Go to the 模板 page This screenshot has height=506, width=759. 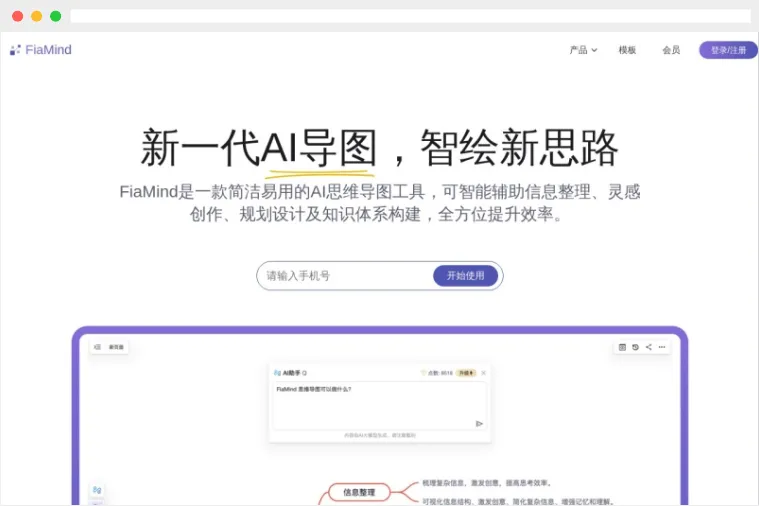627,50
